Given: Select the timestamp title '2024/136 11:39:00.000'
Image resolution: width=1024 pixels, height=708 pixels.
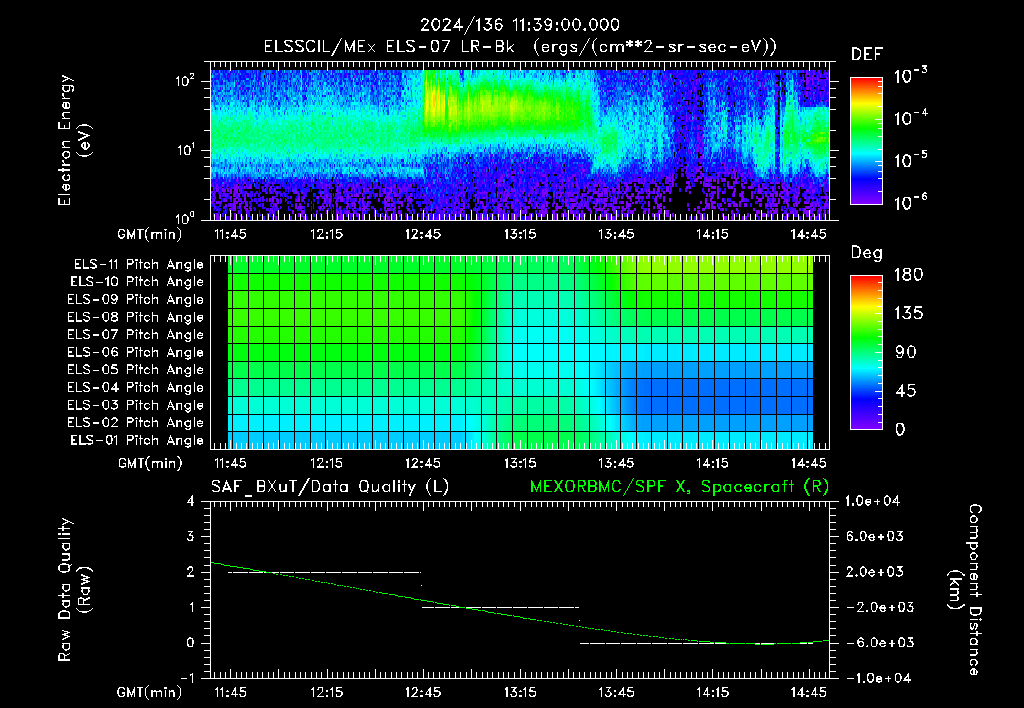Looking at the screenshot, I should point(520,25).
